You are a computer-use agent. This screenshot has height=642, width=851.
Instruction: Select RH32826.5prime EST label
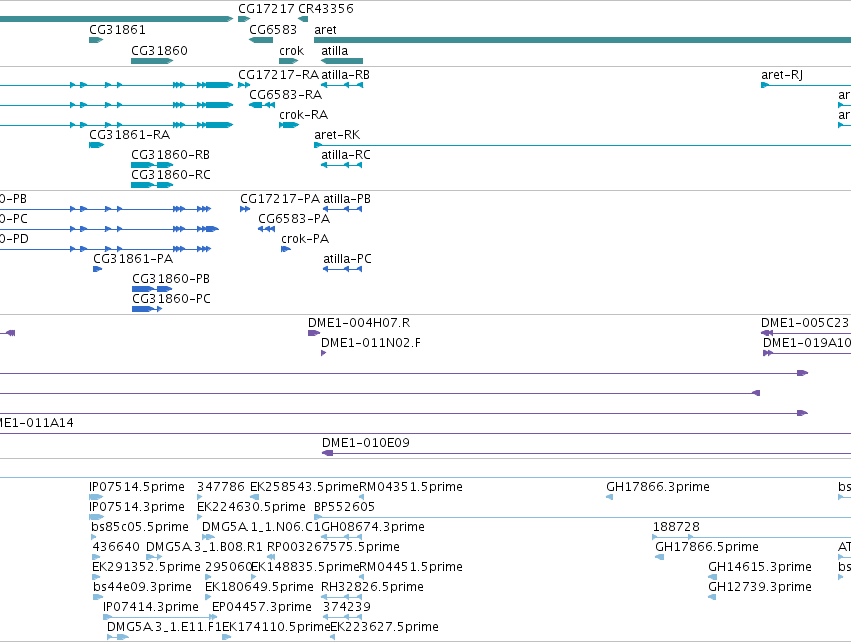click(x=372, y=587)
